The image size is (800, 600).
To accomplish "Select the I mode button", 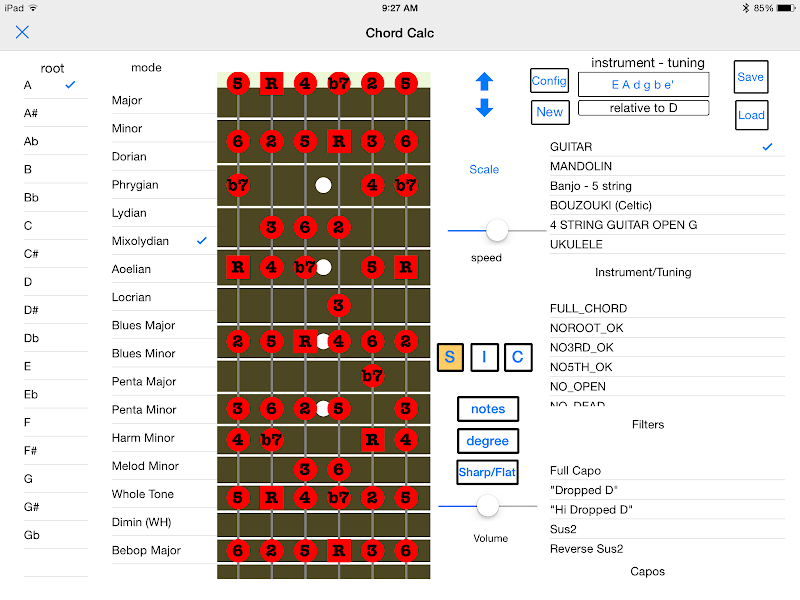I will (x=484, y=357).
